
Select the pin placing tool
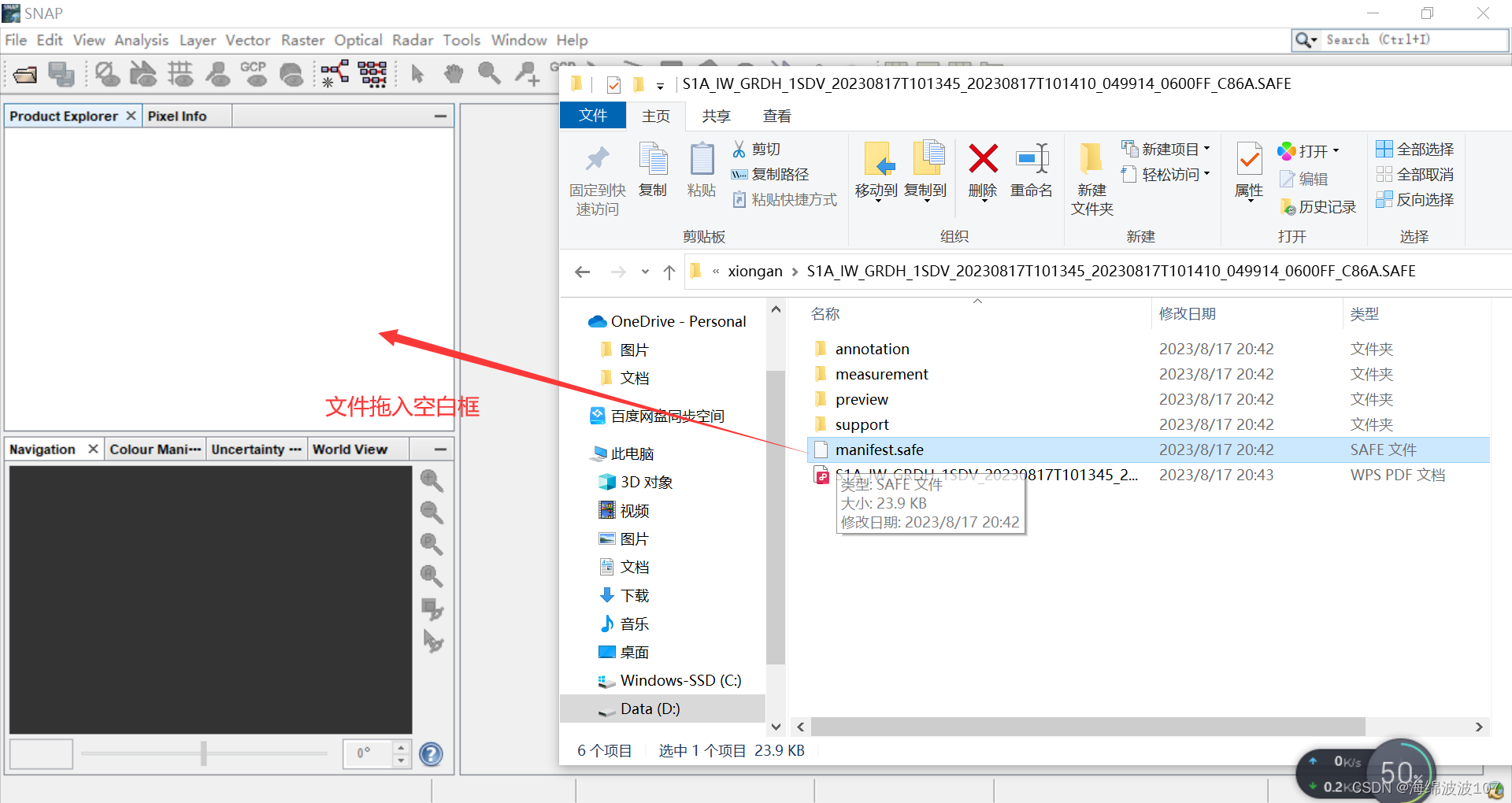pyautogui.click(x=527, y=75)
